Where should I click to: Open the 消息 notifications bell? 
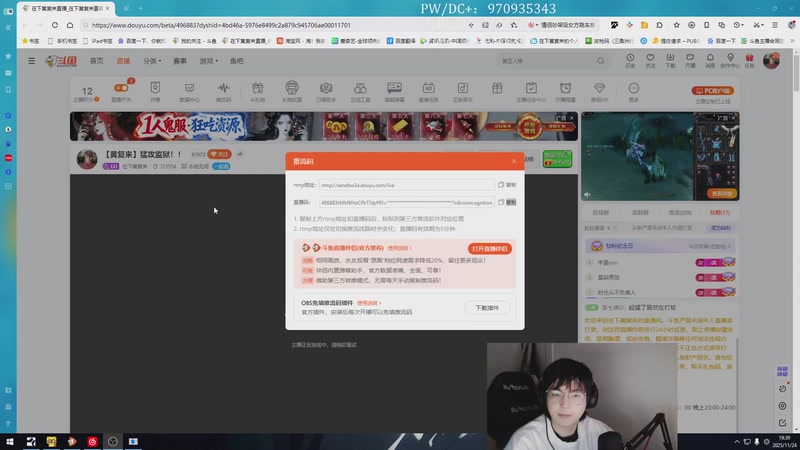[x=710, y=60]
